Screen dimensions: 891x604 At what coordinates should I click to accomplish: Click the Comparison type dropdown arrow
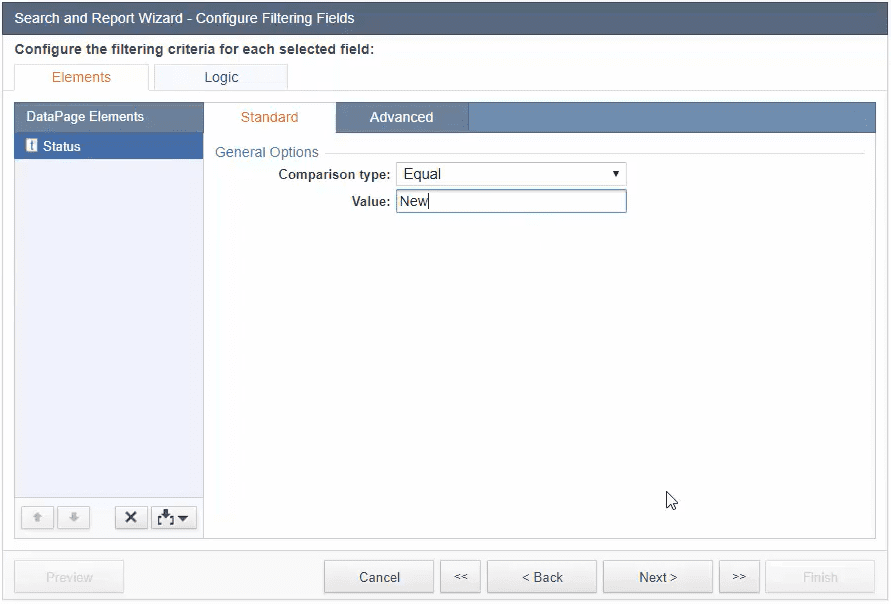tap(616, 174)
